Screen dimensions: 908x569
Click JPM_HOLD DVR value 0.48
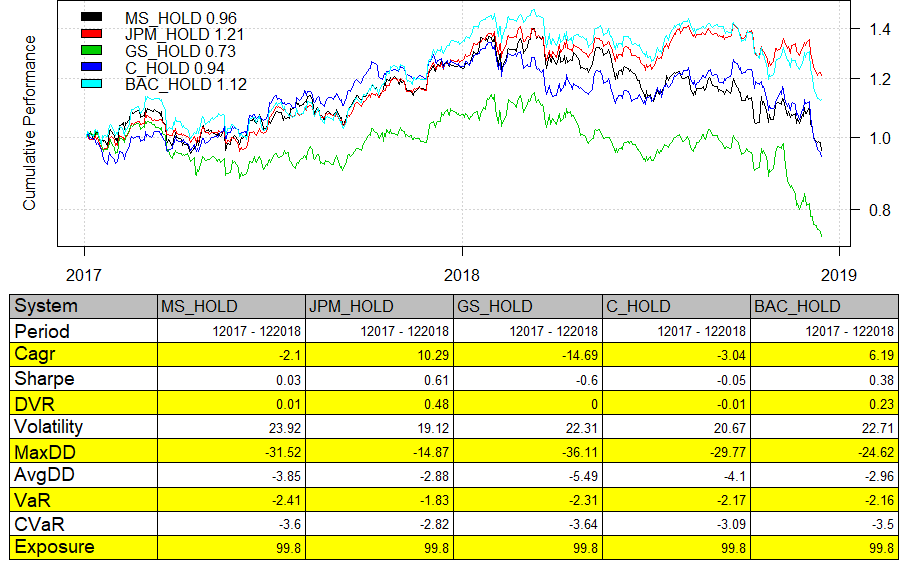437,404
